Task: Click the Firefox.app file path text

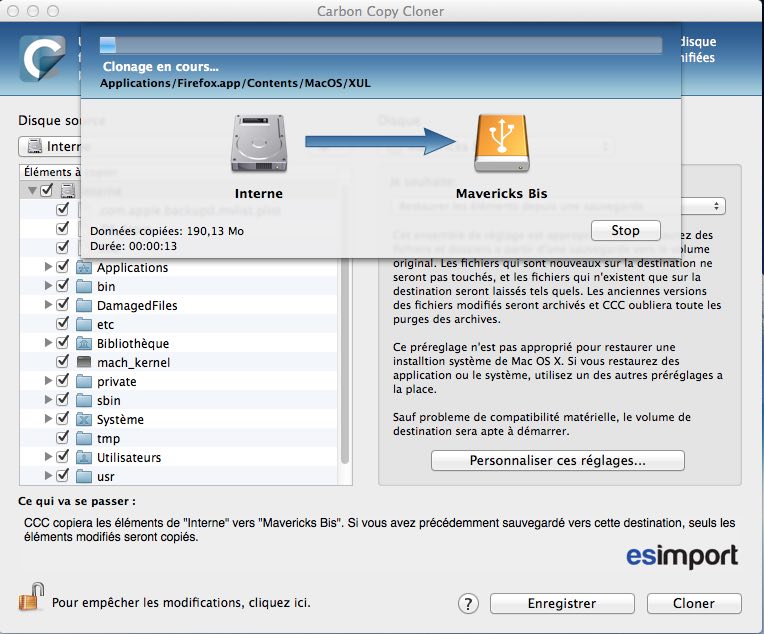Action: tap(235, 83)
